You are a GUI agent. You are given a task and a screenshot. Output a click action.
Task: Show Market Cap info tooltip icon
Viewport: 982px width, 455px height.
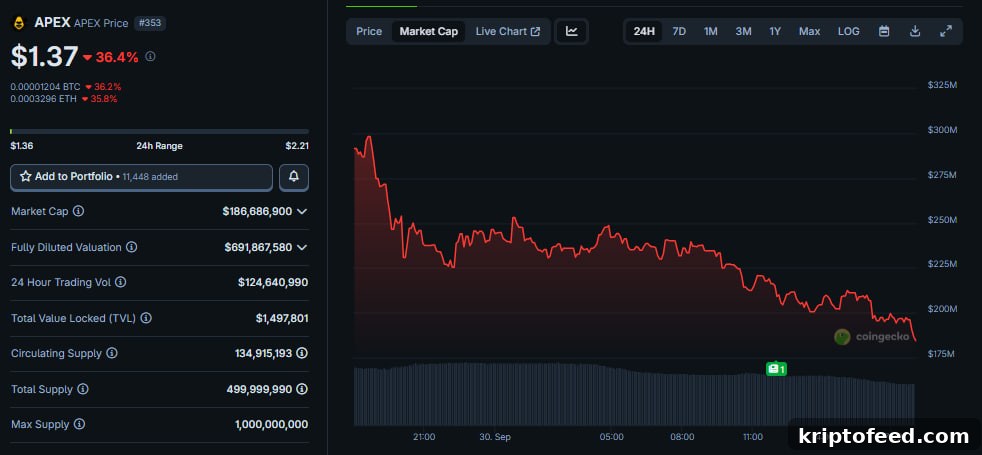pos(78,212)
